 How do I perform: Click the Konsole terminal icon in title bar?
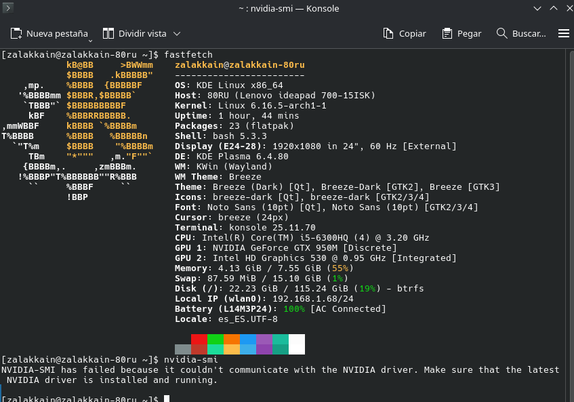click(x=8, y=8)
